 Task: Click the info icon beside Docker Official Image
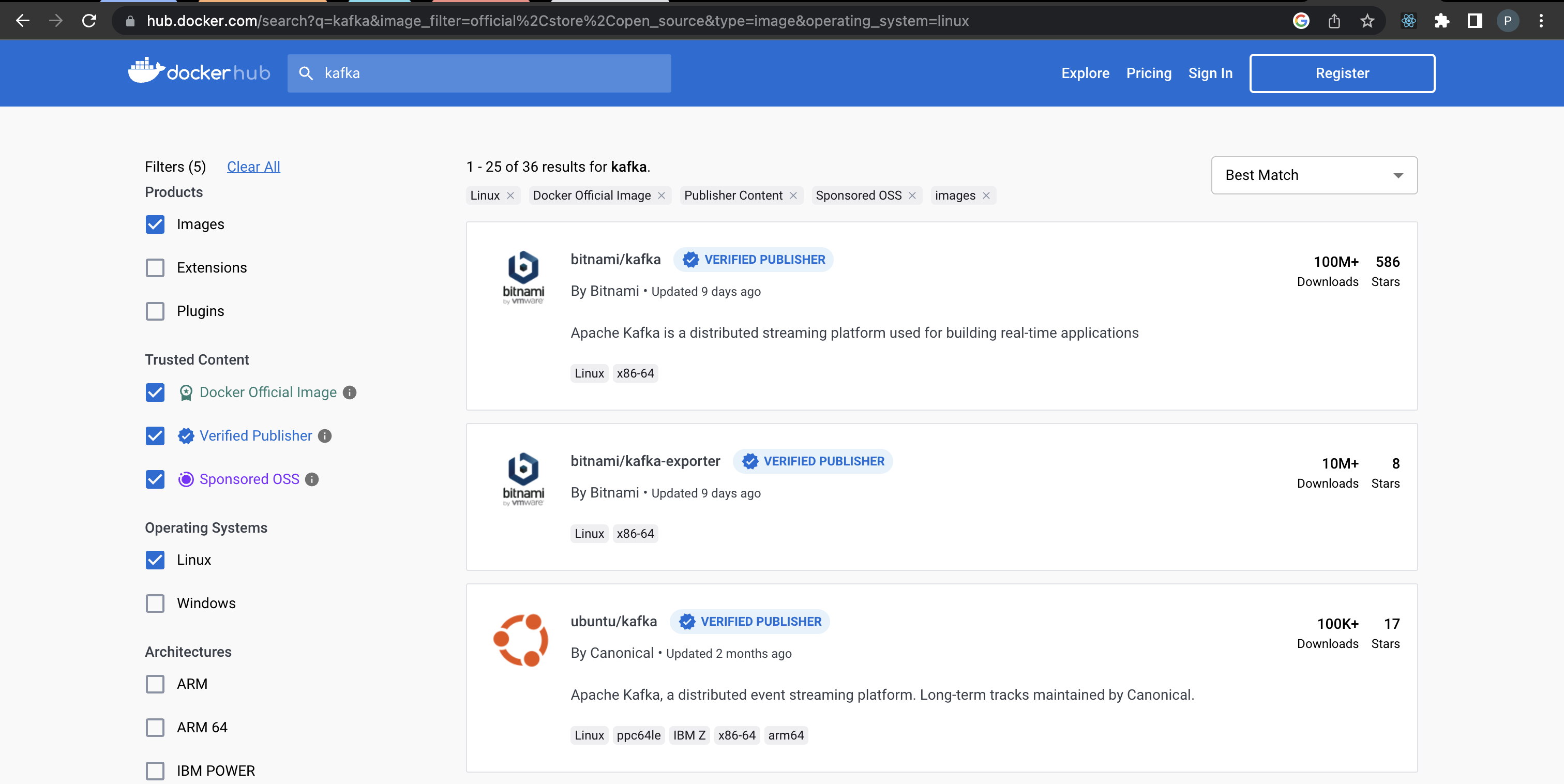click(x=350, y=393)
